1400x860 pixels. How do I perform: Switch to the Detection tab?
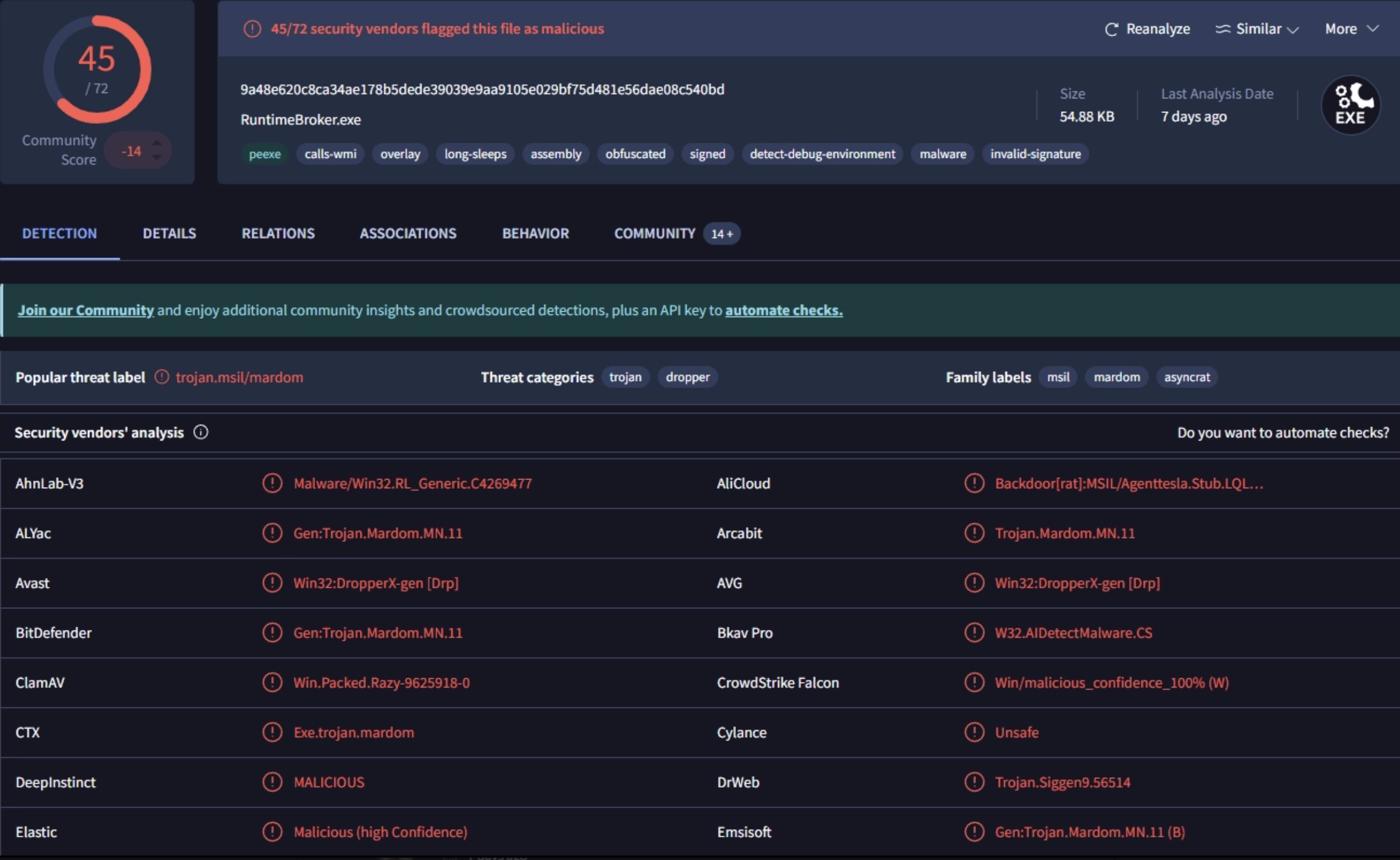(59, 233)
